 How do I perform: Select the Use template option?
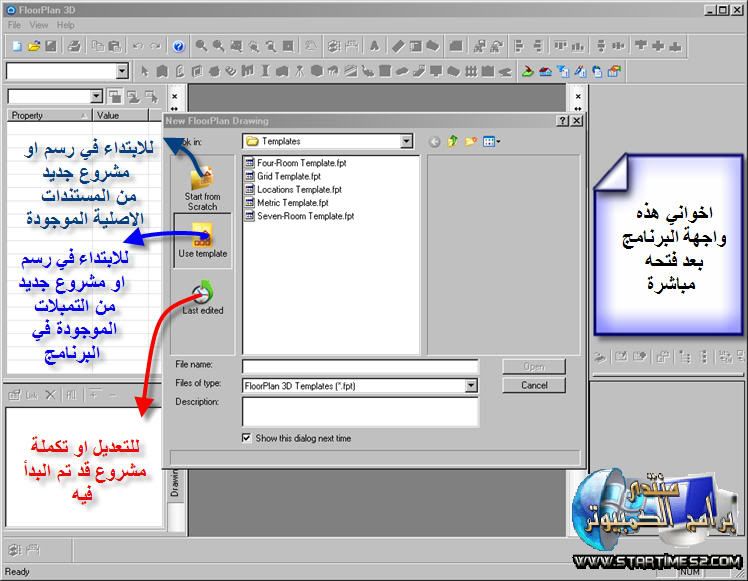[x=203, y=241]
